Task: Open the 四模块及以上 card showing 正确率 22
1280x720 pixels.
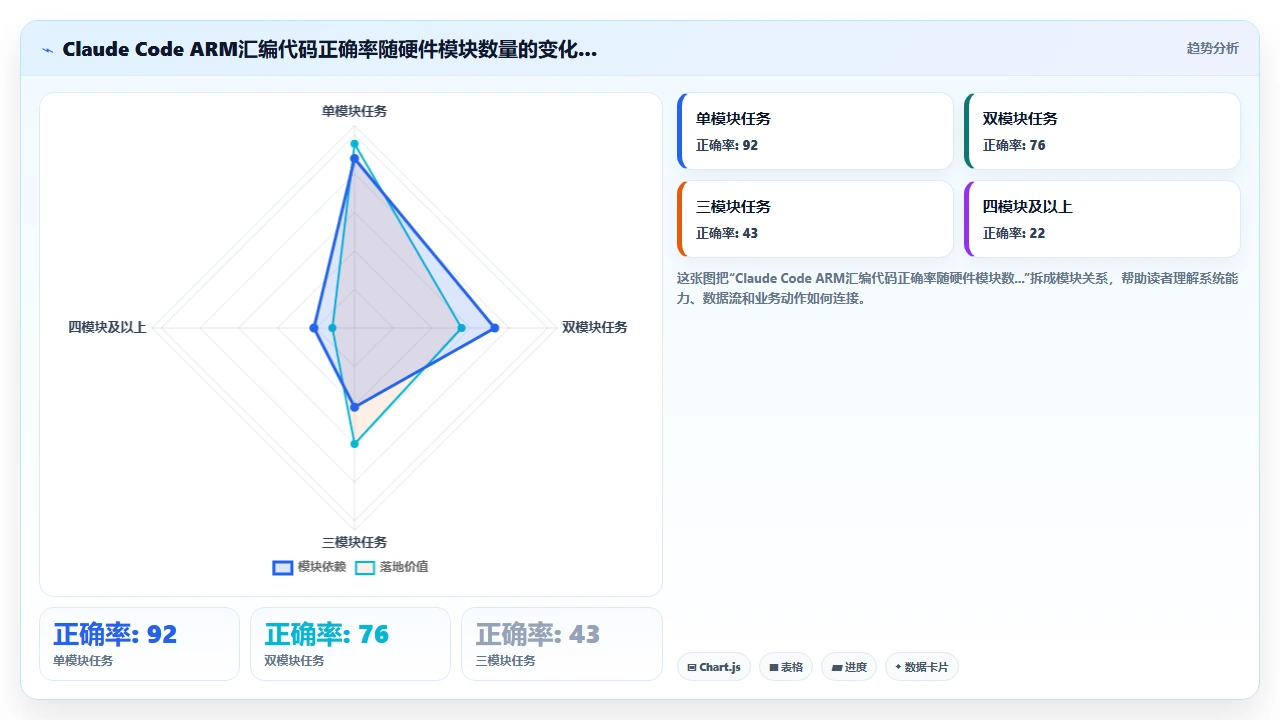Action: pos(1102,219)
